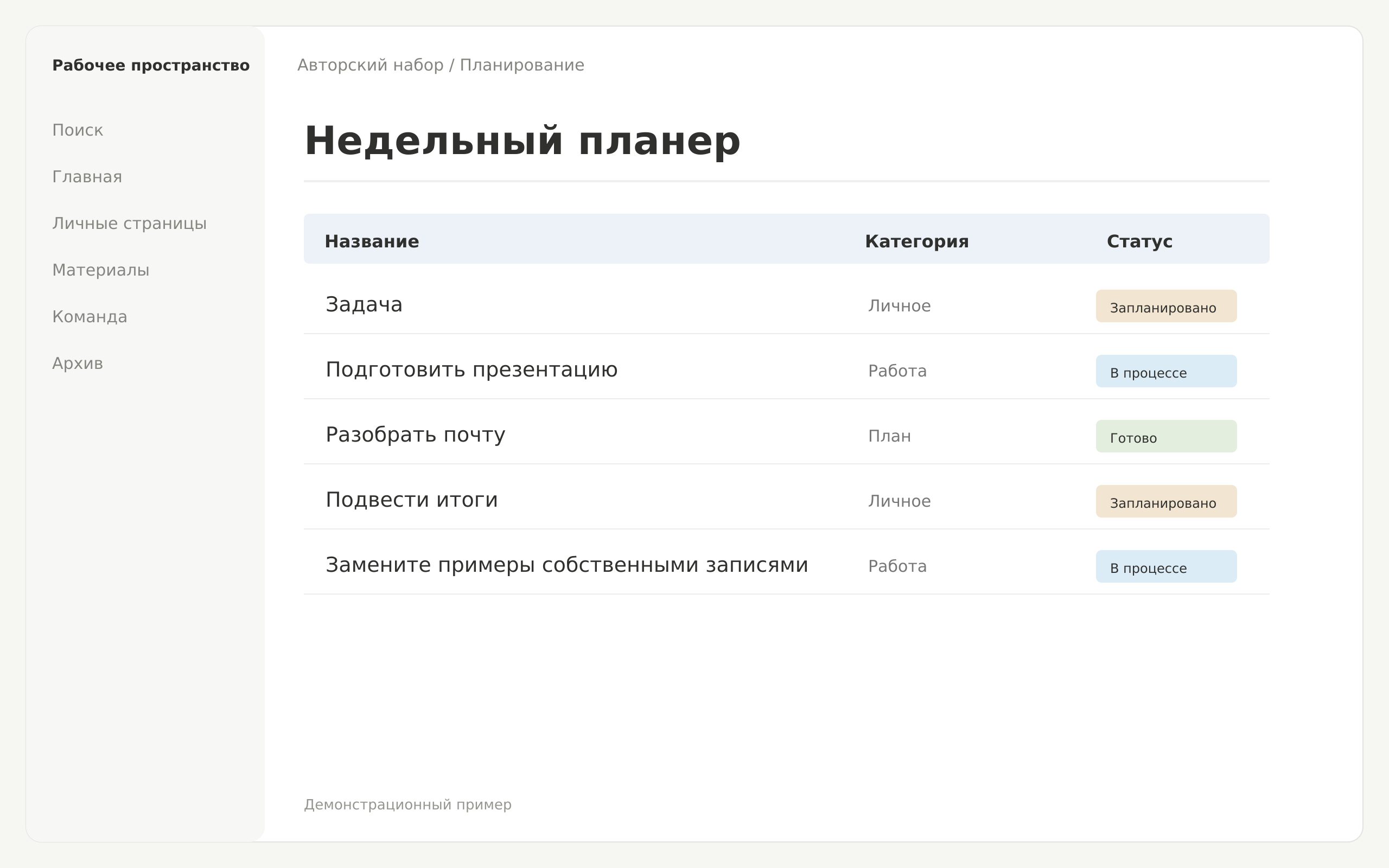
Task: Open the Подготовить презентацию task
Action: (x=472, y=369)
